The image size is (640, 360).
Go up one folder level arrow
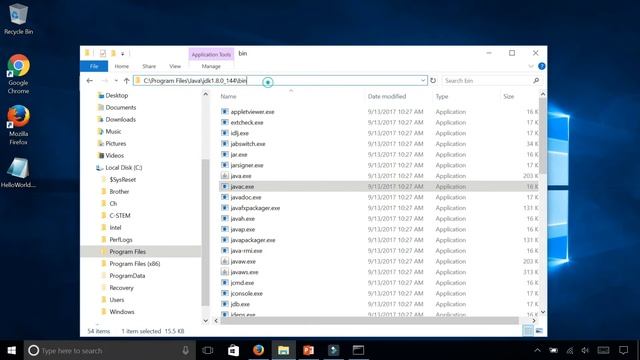pos(127,80)
